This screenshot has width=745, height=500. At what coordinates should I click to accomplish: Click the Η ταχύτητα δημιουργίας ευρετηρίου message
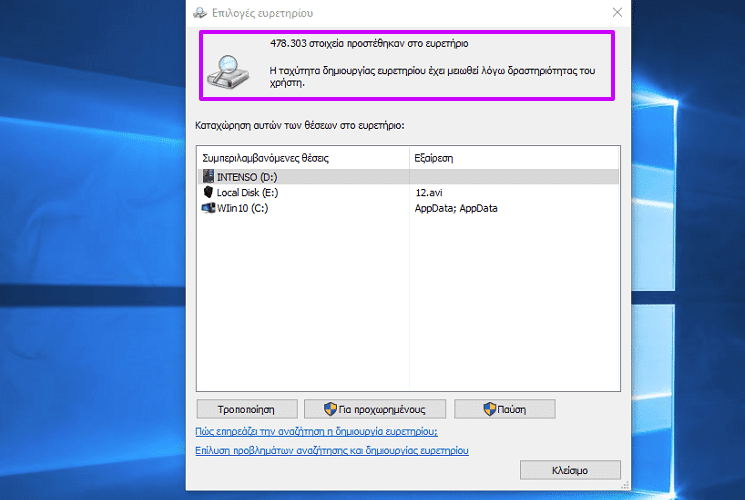tap(432, 77)
